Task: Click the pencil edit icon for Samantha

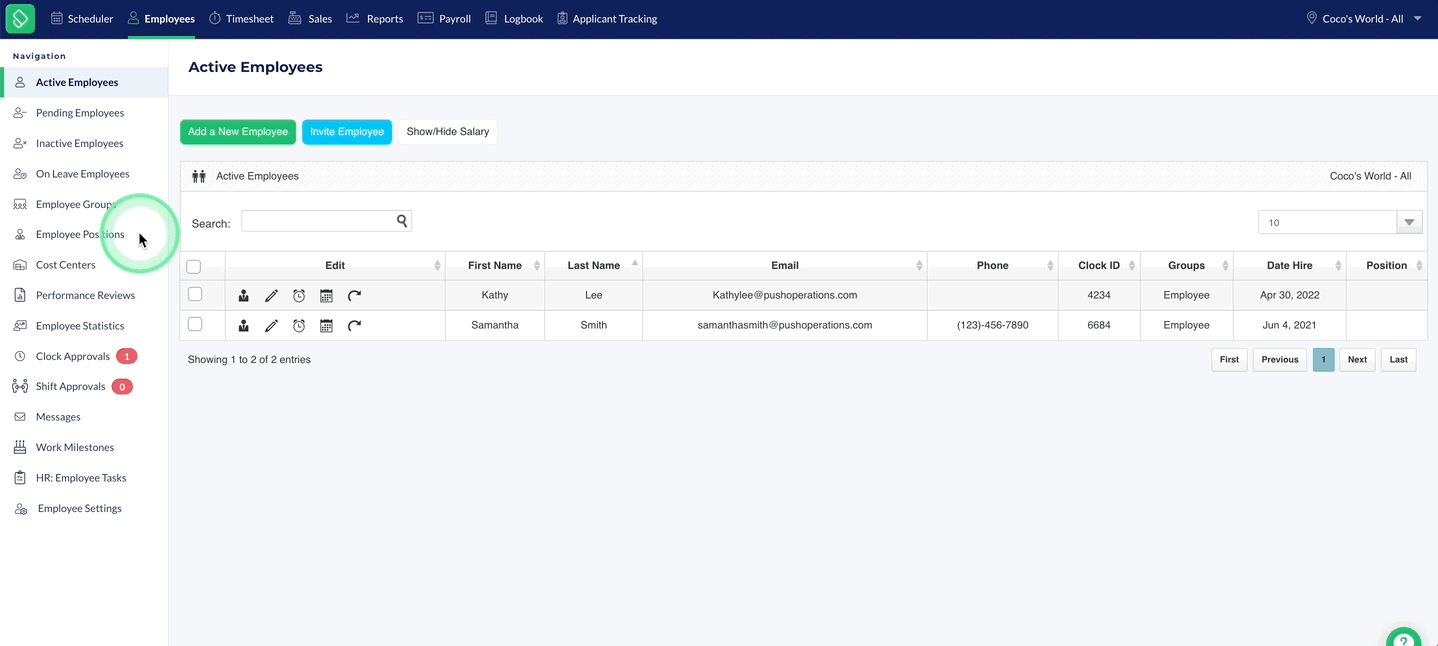Action: pos(271,326)
